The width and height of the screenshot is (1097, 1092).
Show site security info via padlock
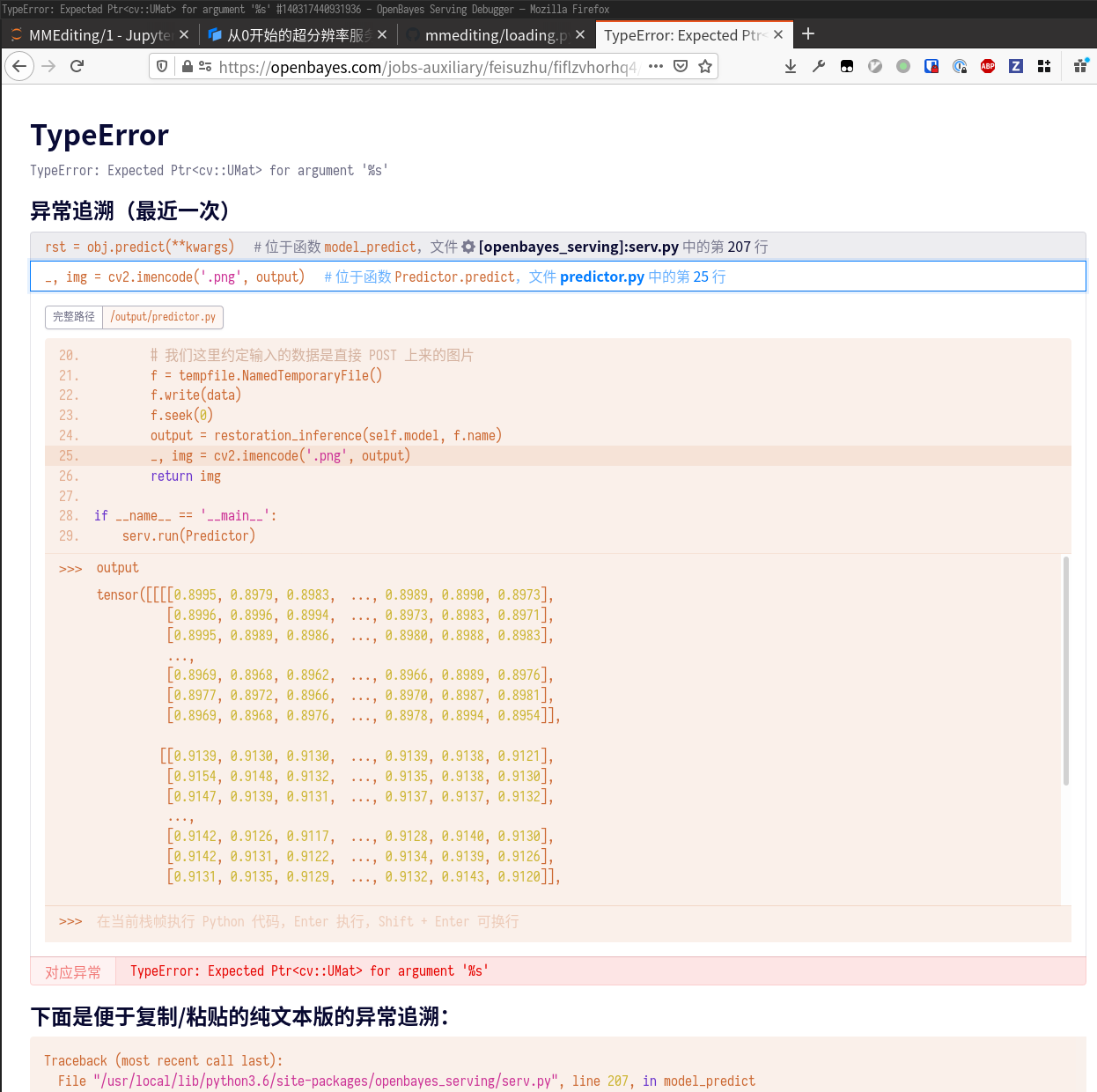[187, 66]
